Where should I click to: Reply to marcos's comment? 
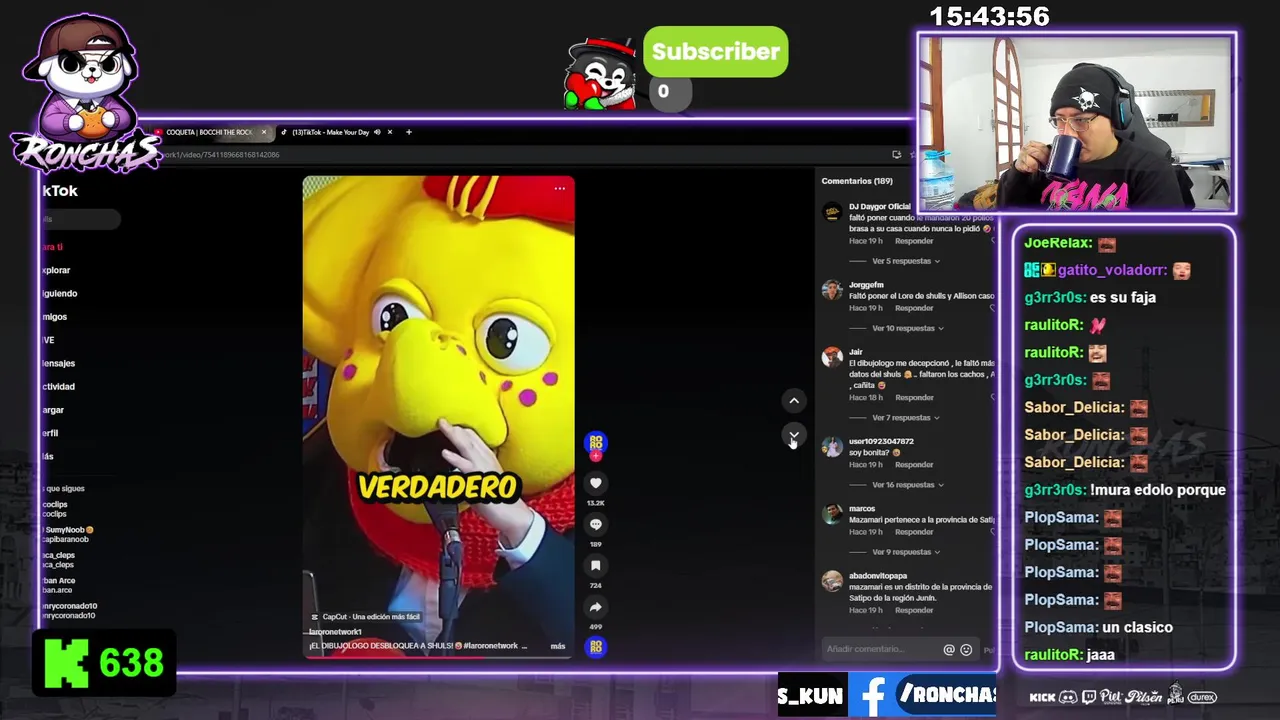pyautogui.click(x=914, y=532)
